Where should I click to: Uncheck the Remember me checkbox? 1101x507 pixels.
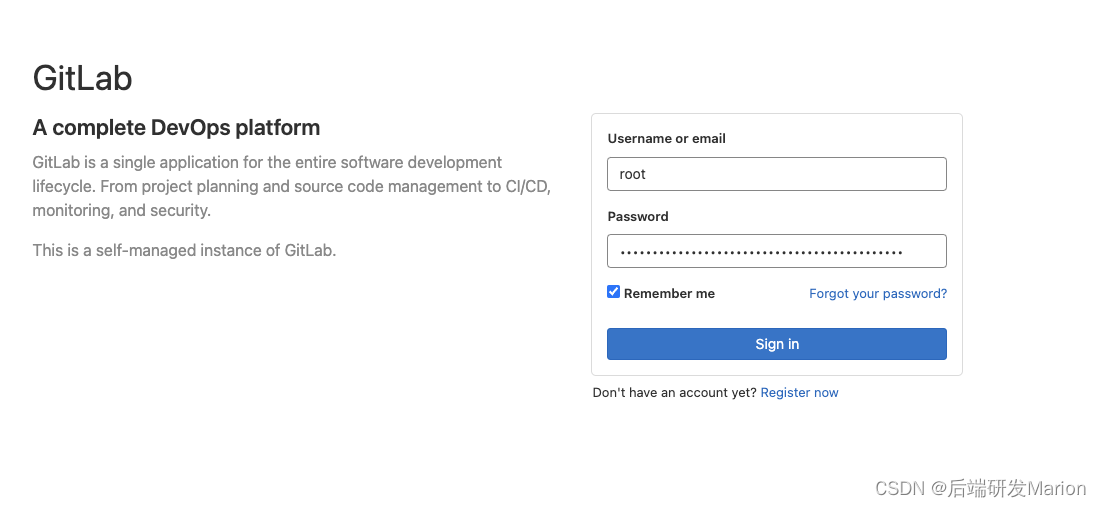click(614, 292)
